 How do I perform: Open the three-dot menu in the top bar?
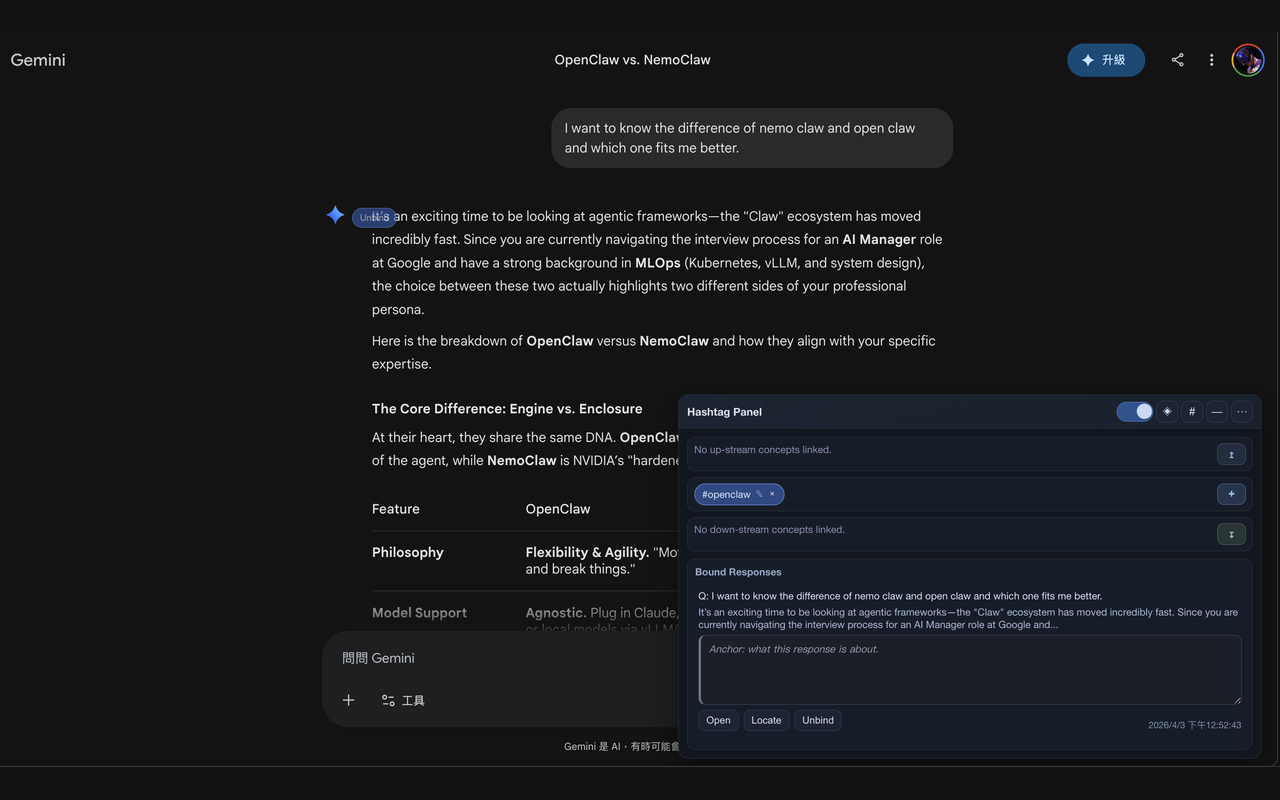coord(1211,59)
